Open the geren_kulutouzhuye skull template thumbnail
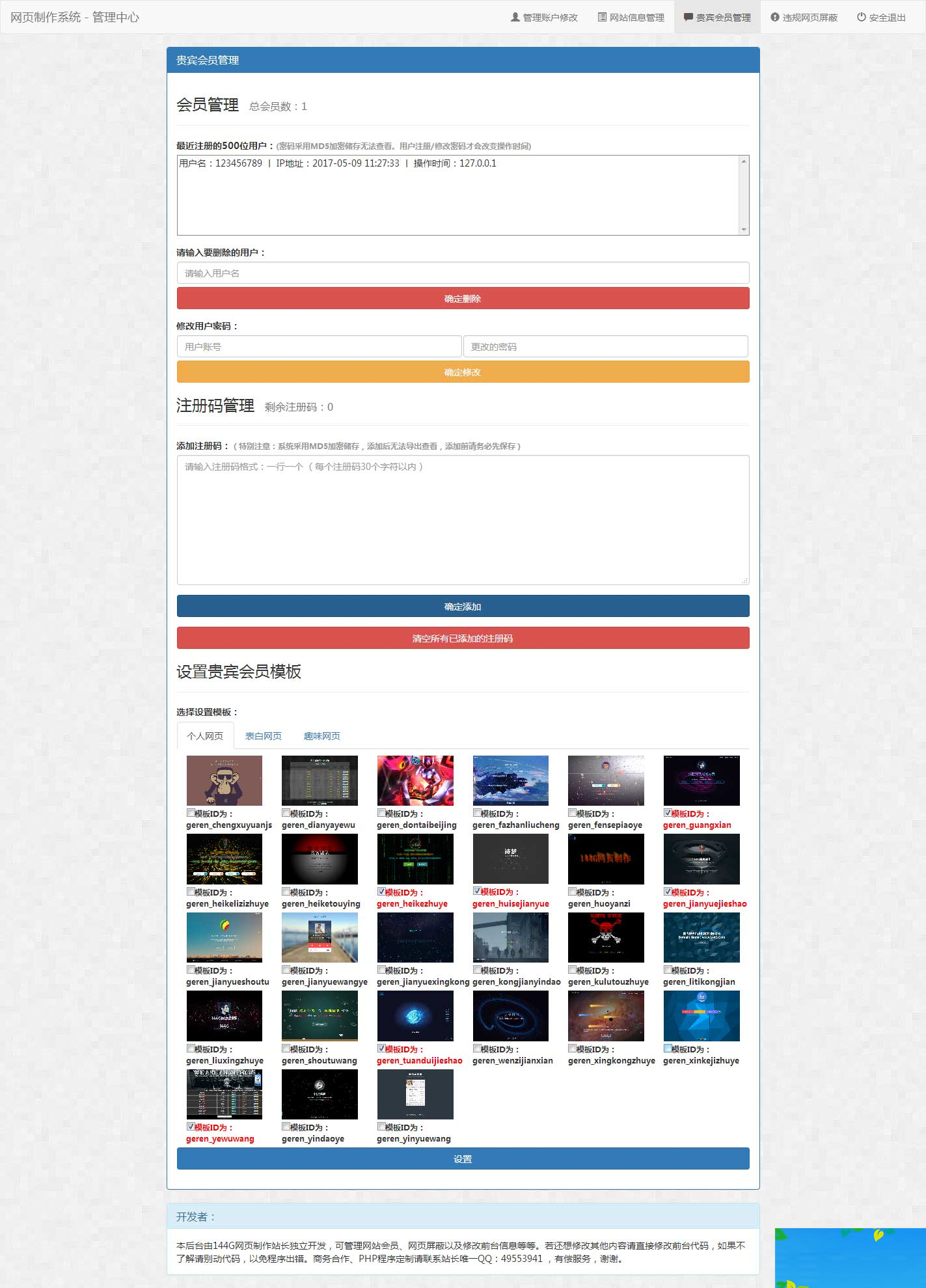 tap(605, 937)
